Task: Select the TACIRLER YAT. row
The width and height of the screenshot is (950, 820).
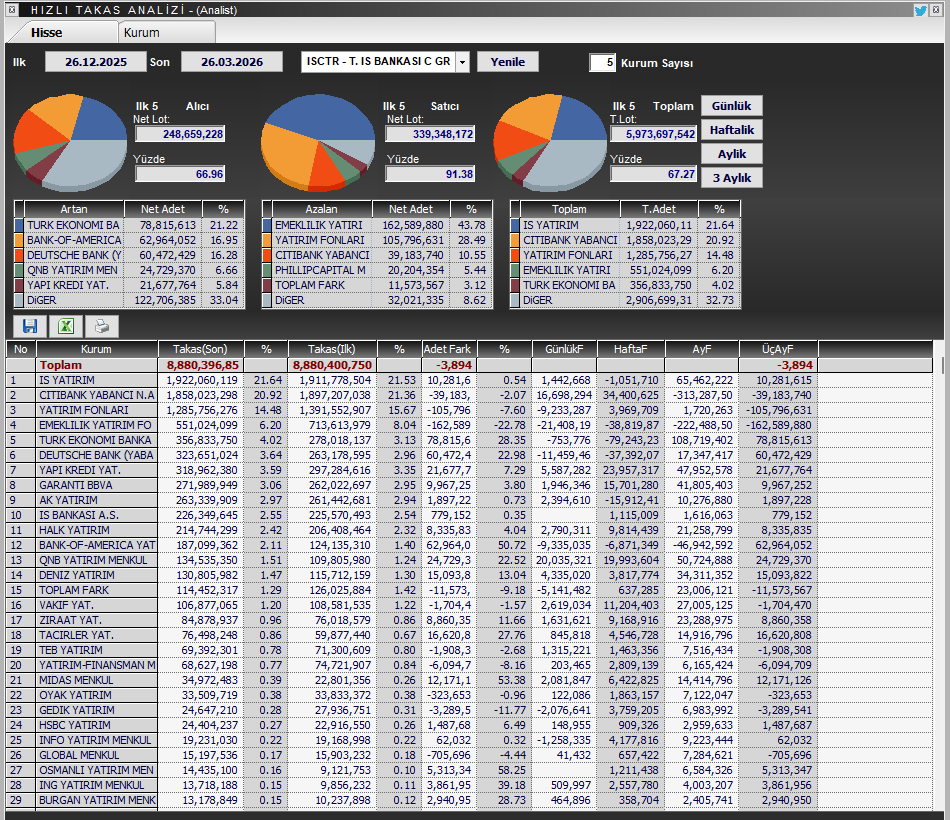Action: (469, 635)
